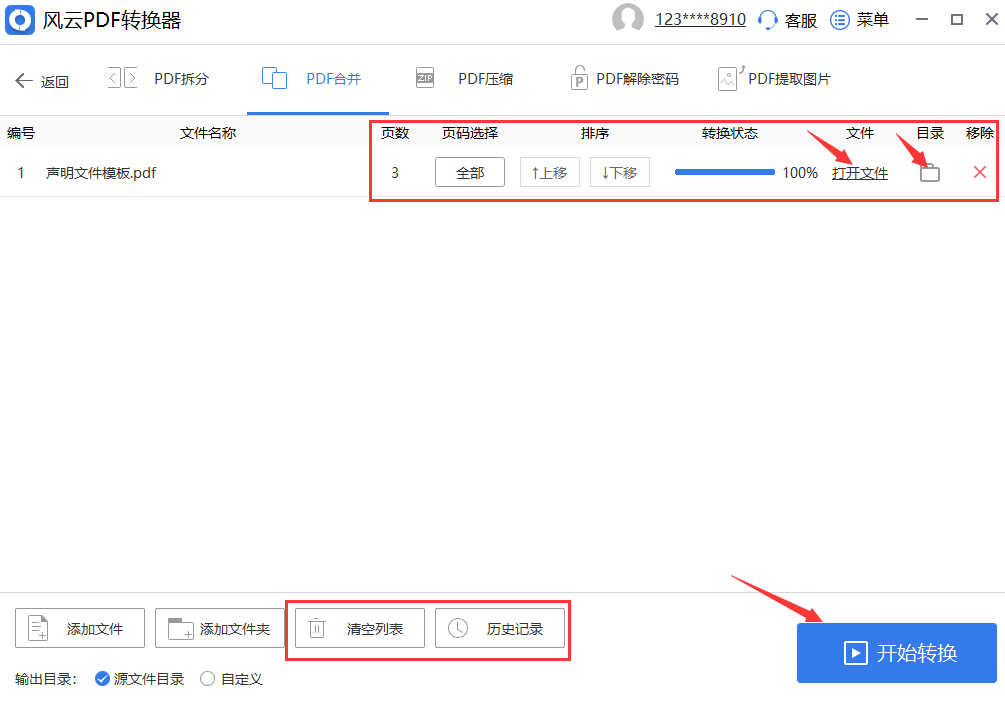Open the 历史记录 button

coord(500,628)
